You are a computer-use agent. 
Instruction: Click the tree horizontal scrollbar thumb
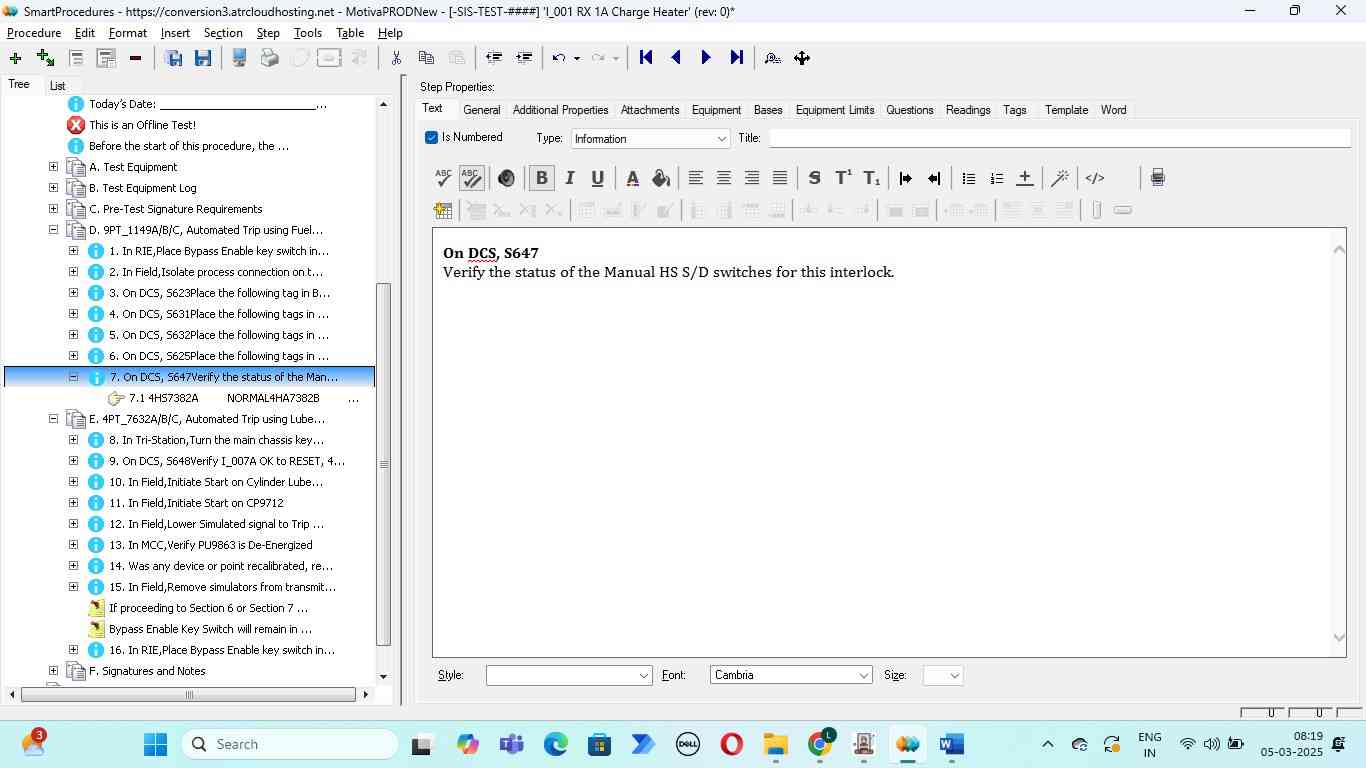click(189, 694)
